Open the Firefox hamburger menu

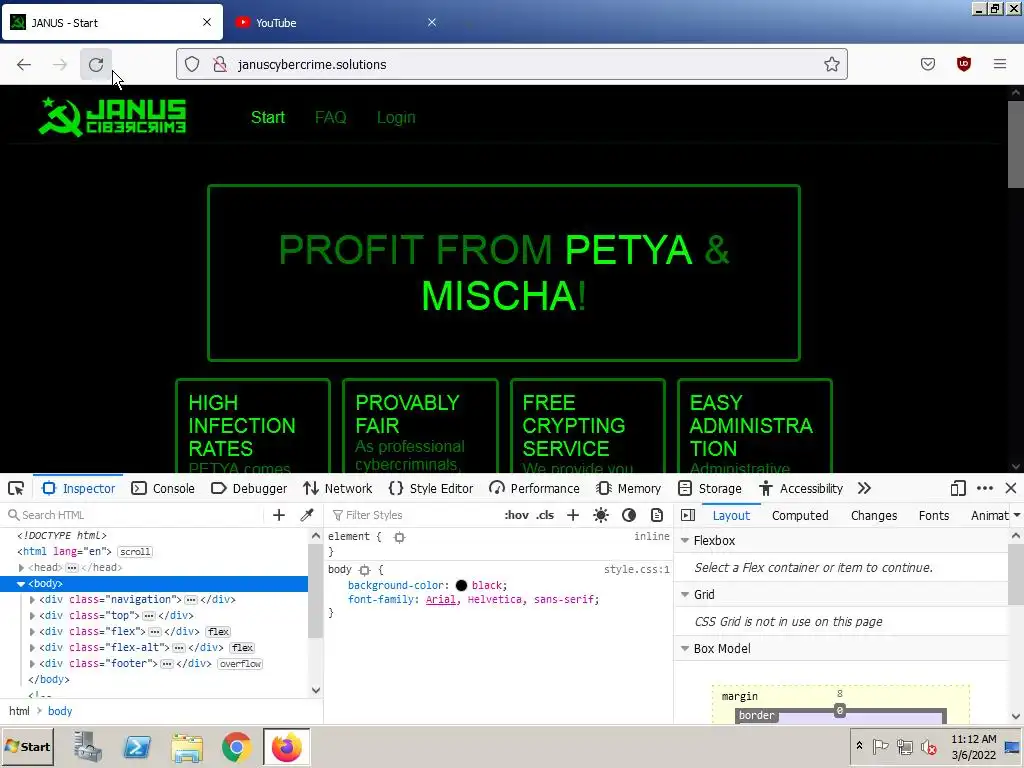[999, 64]
